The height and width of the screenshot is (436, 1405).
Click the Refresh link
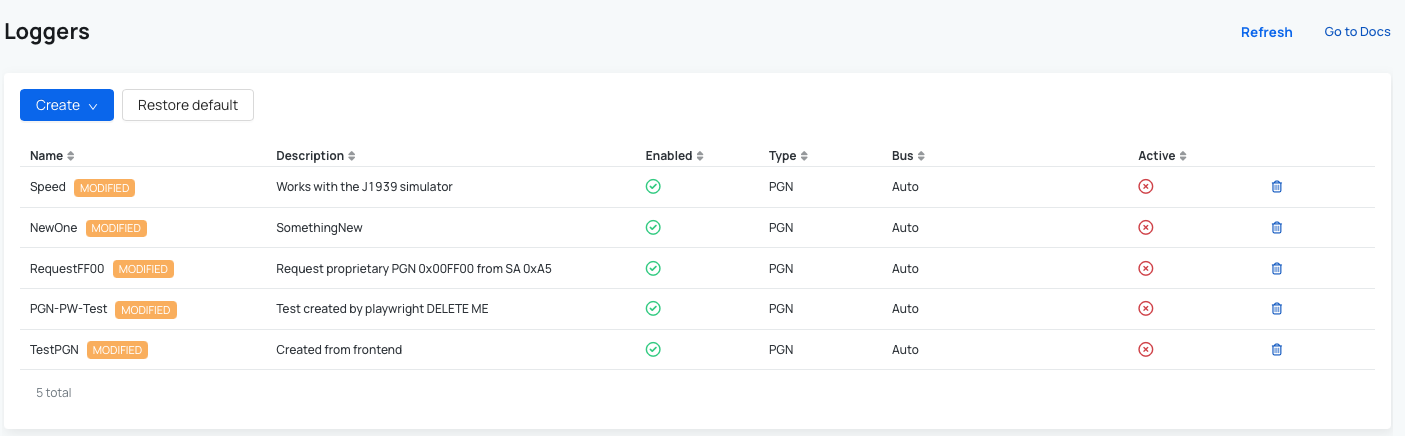1266,32
